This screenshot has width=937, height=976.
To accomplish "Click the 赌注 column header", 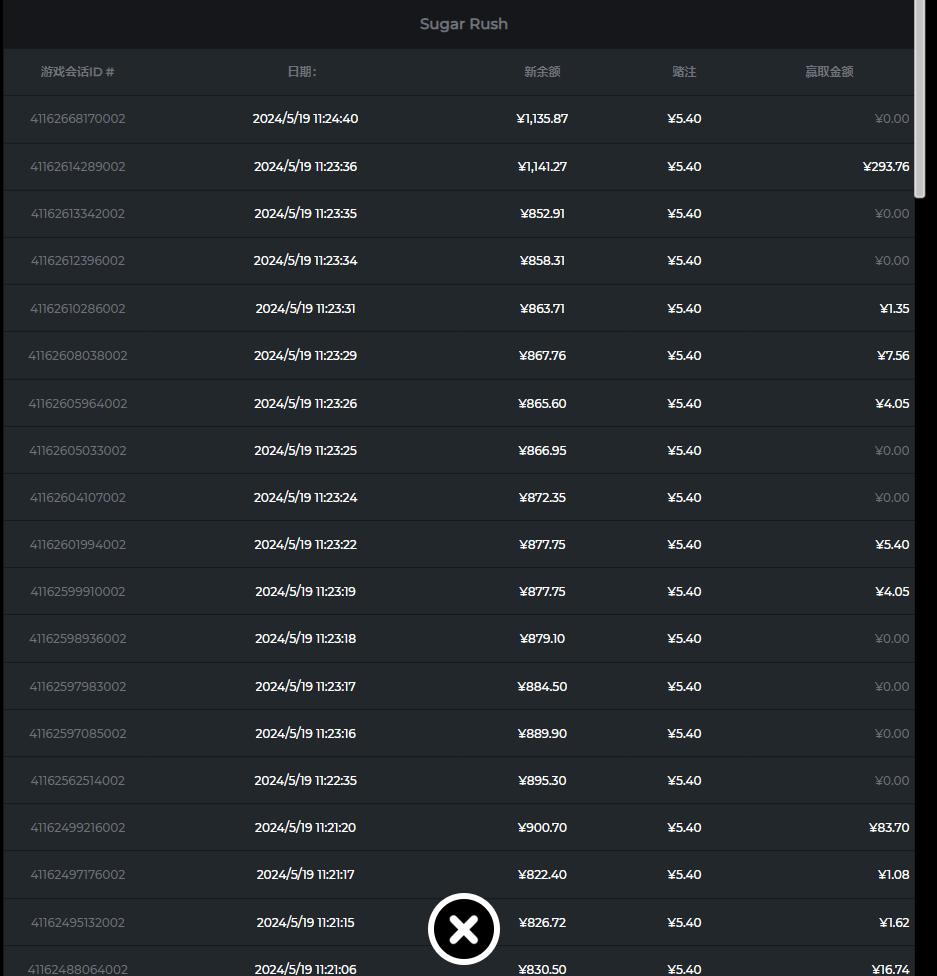I will pyautogui.click(x=684, y=72).
